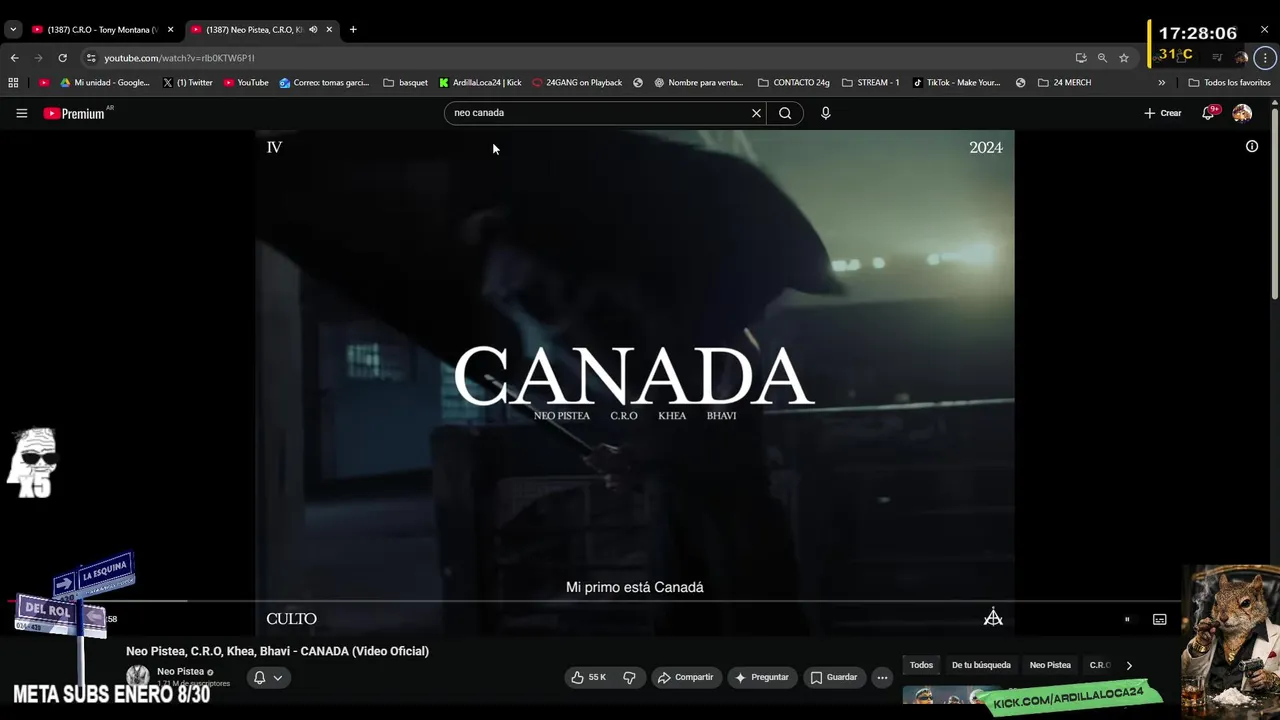The width and height of the screenshot is (1280, 720).
Task: Open 24GANG on Playback bookmark
Action: [x=577, y=83]
